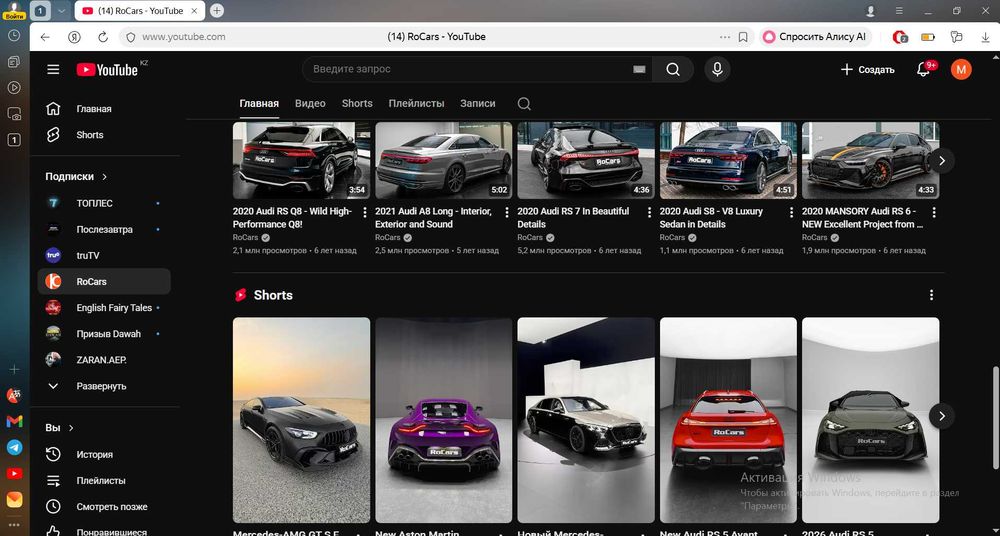Viewport: 1000px width, 536px height.
Task: Open the on-screen keyboard icon in search
Action: (640, 69)
